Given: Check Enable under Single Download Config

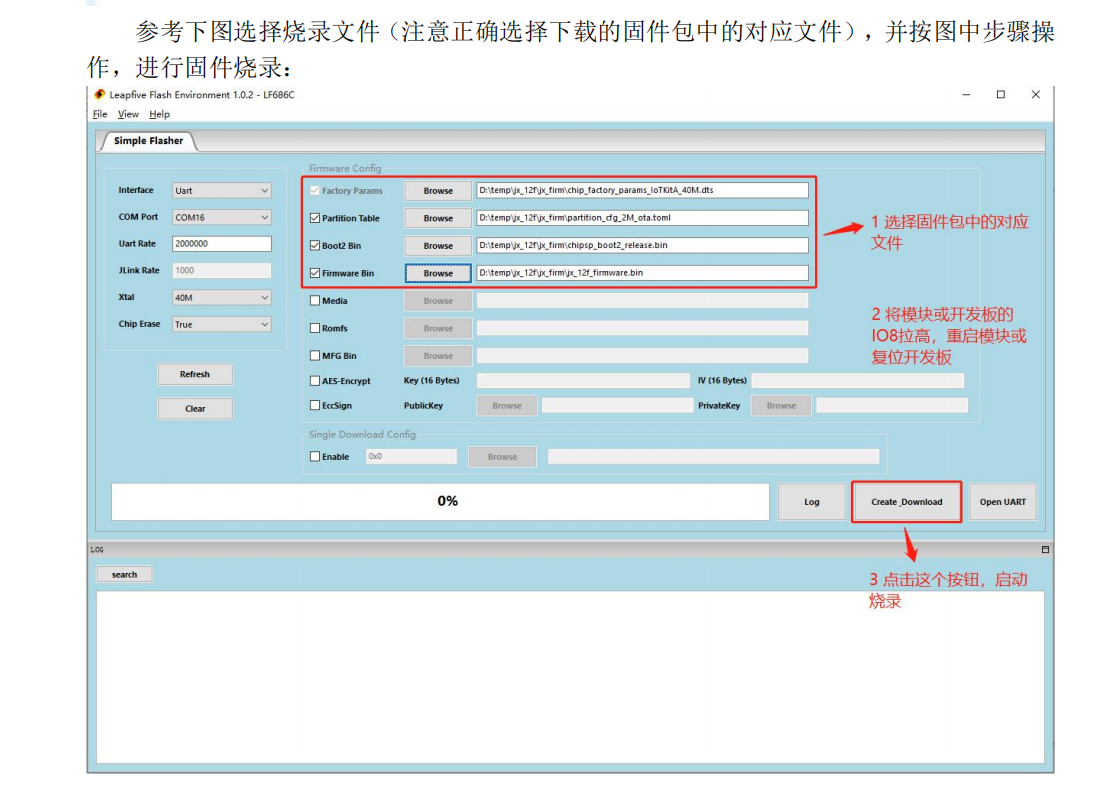Looking at the screenshot, I should click(315, 455).
